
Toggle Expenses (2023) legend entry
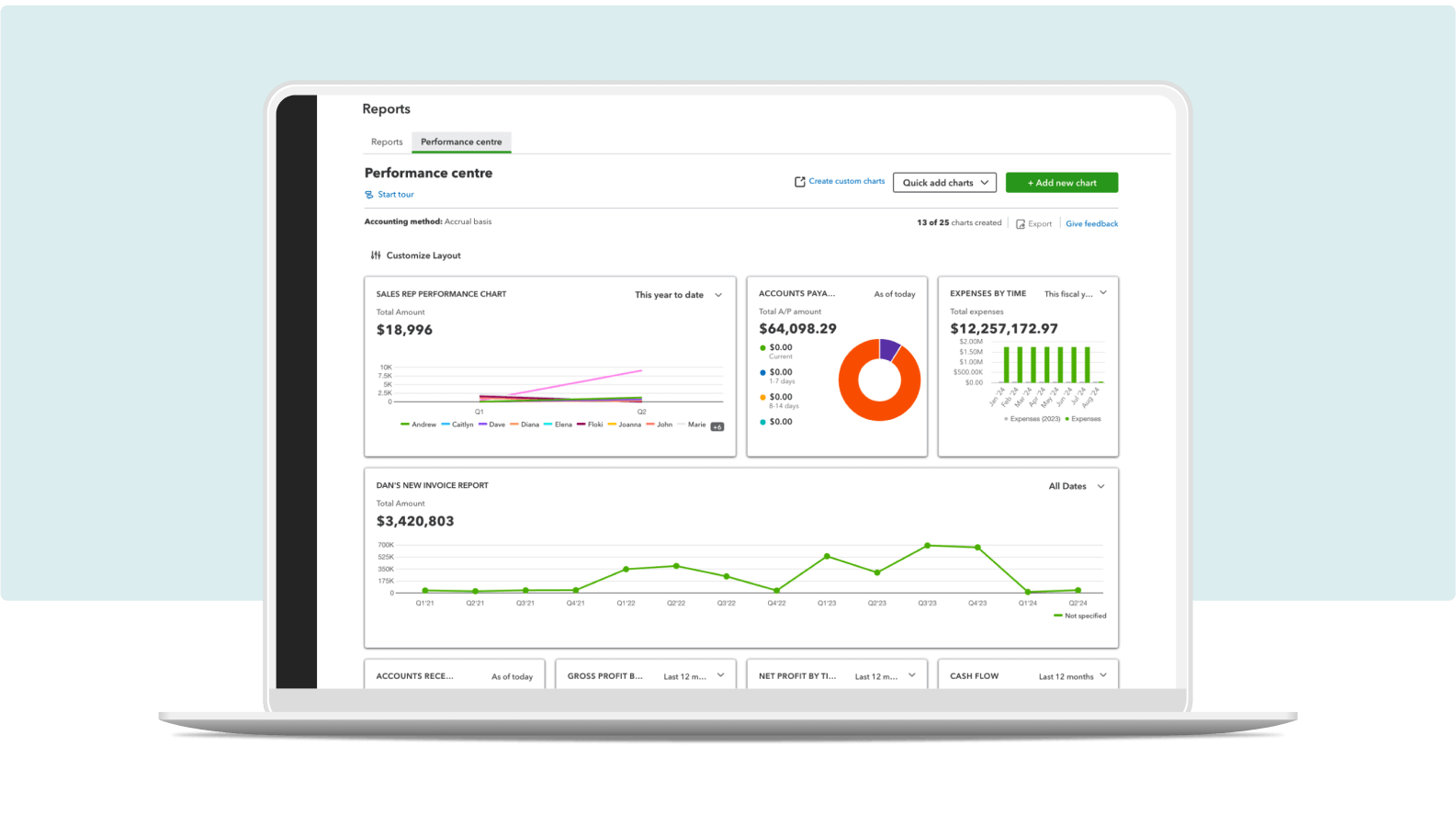(1032, 419)
